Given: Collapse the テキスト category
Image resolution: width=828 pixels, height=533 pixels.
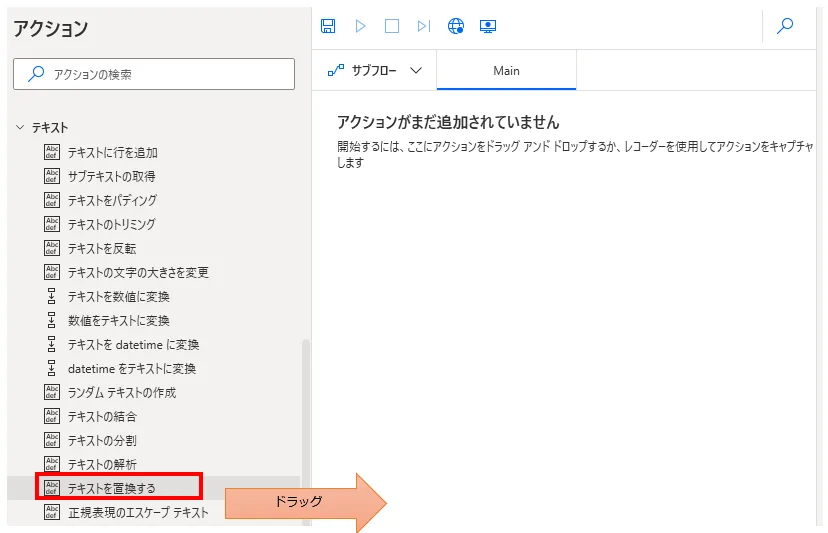Looking at the screenshot, I should pos(20,128).
